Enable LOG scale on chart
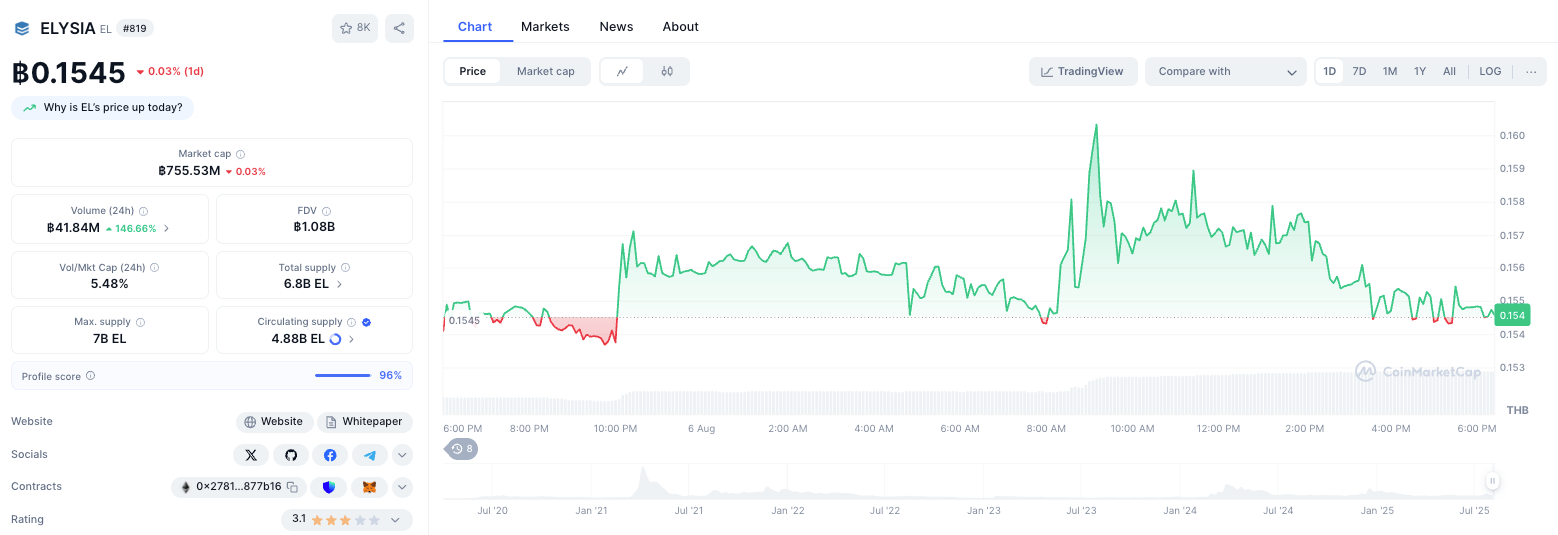This screenshot has width=1558, height=535. (1490, 71)
